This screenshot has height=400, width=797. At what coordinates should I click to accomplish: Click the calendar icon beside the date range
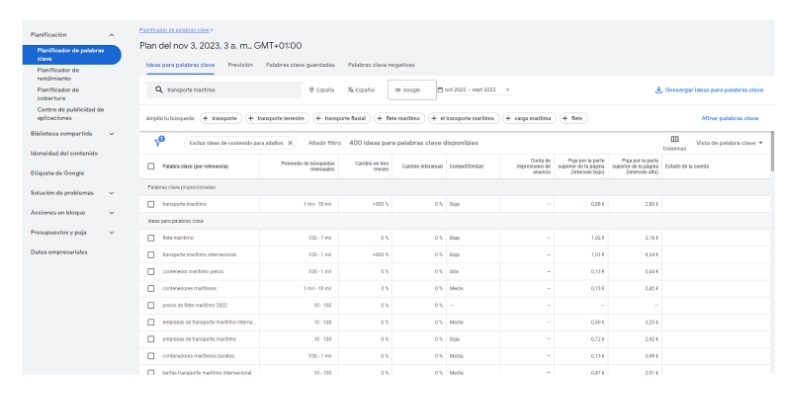(440, 89)
